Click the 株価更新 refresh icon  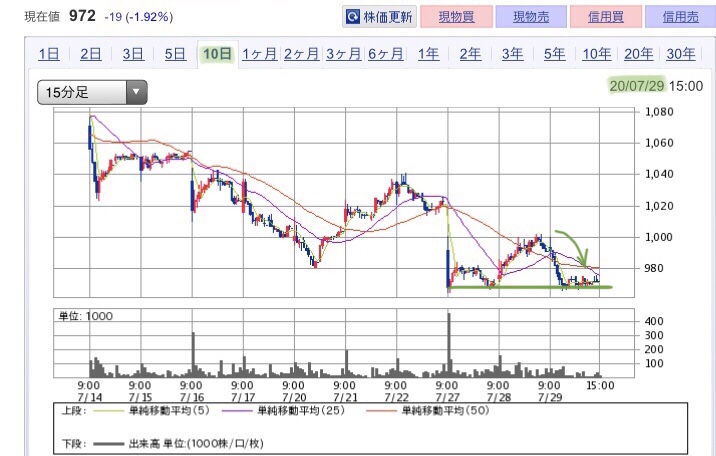click(x=353, y=17)
